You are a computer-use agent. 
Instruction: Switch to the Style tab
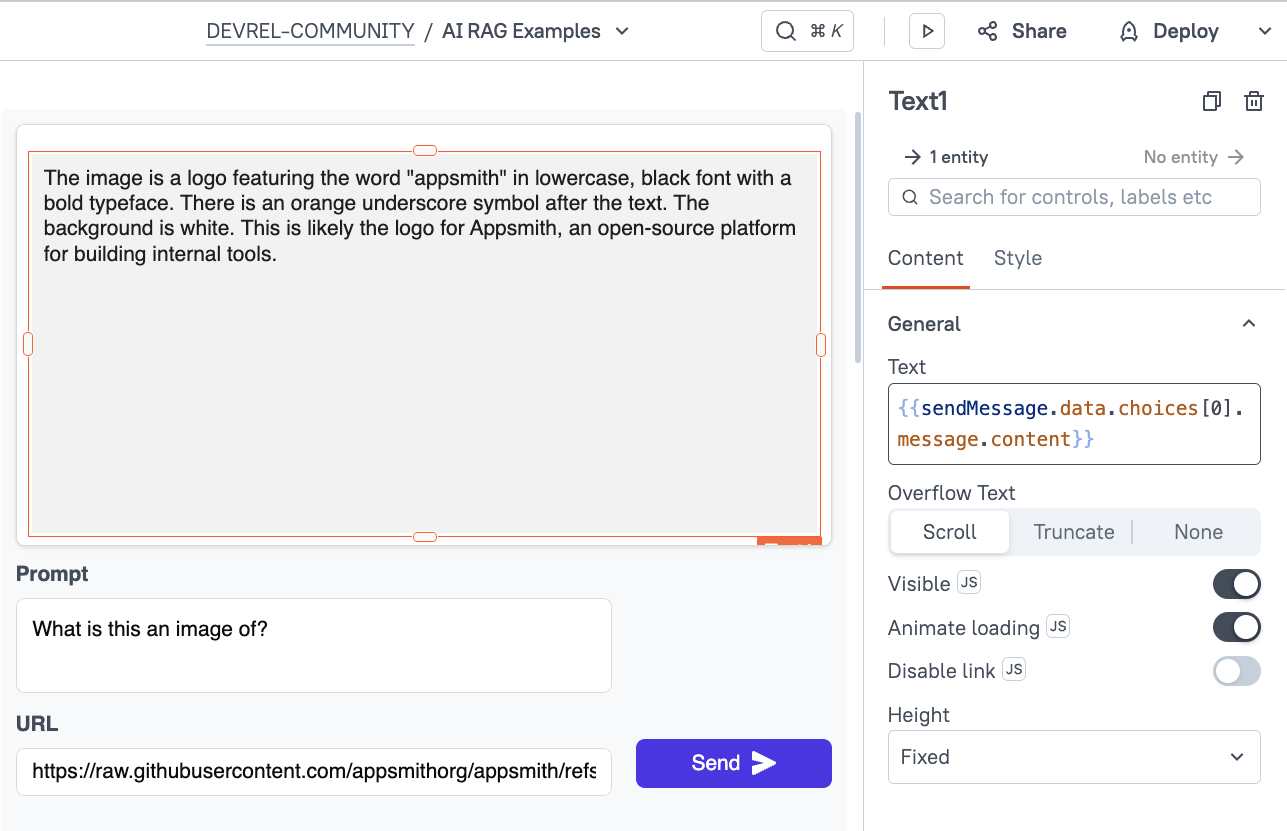coord(1017,258)
